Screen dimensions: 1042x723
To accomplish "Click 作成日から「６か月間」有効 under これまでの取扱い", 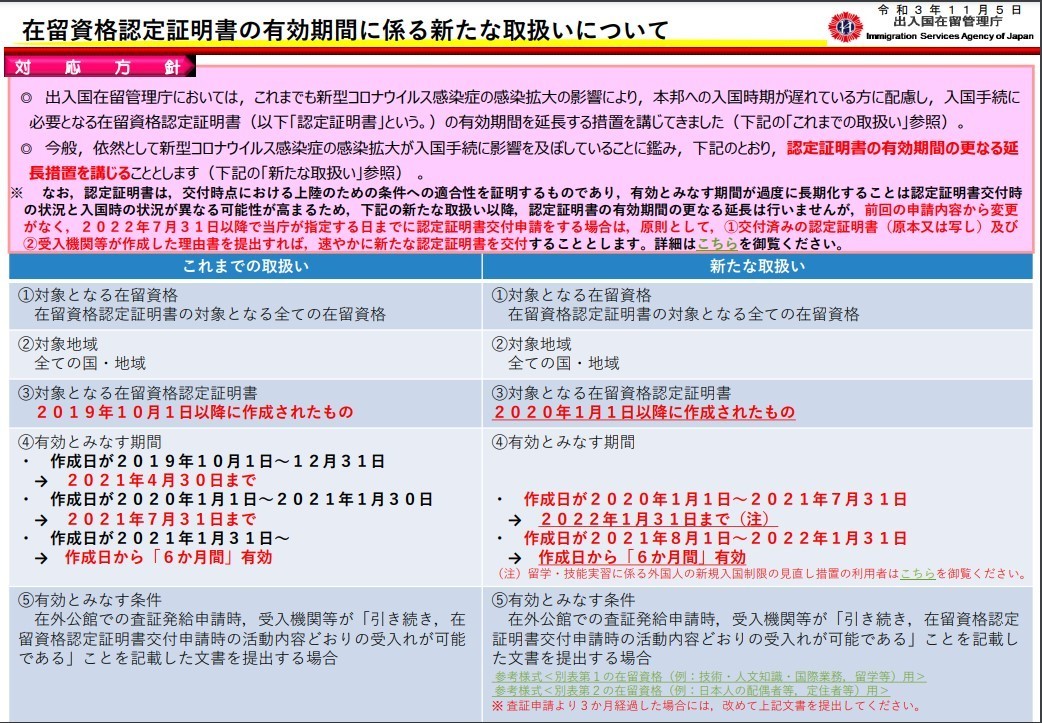I will [169, 557].
